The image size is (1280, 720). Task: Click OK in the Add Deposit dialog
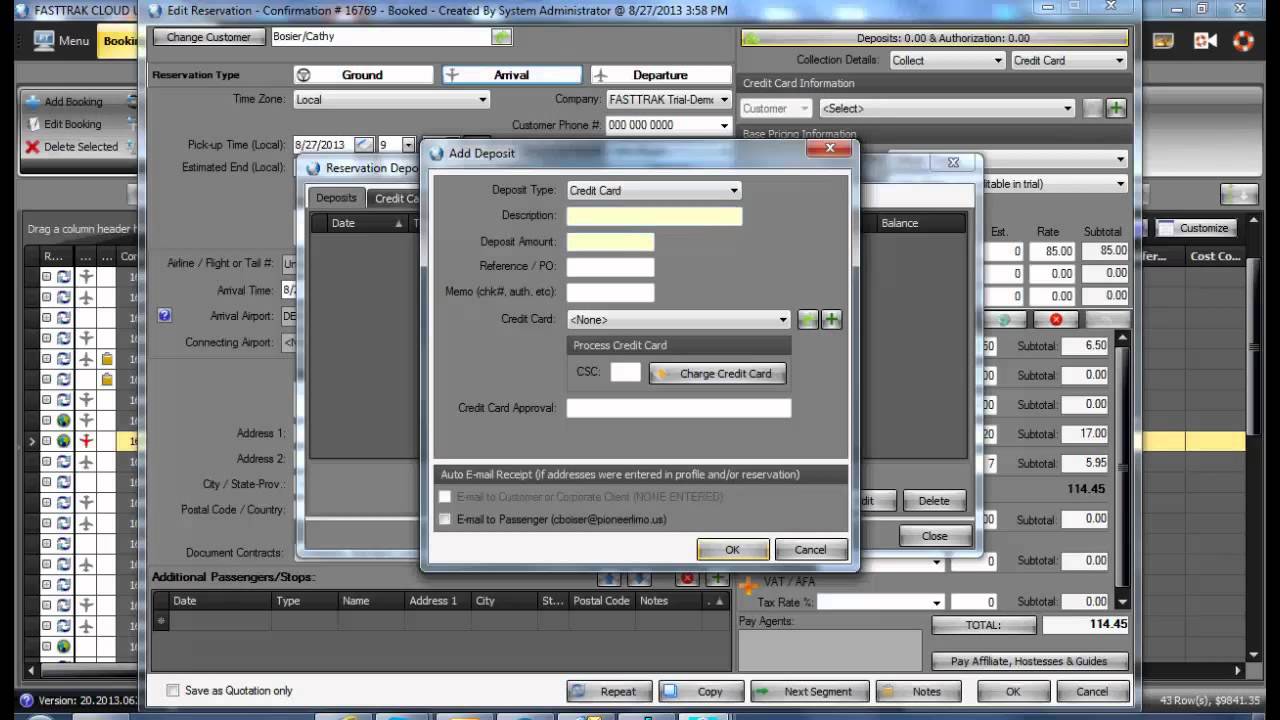click(733, 549)
